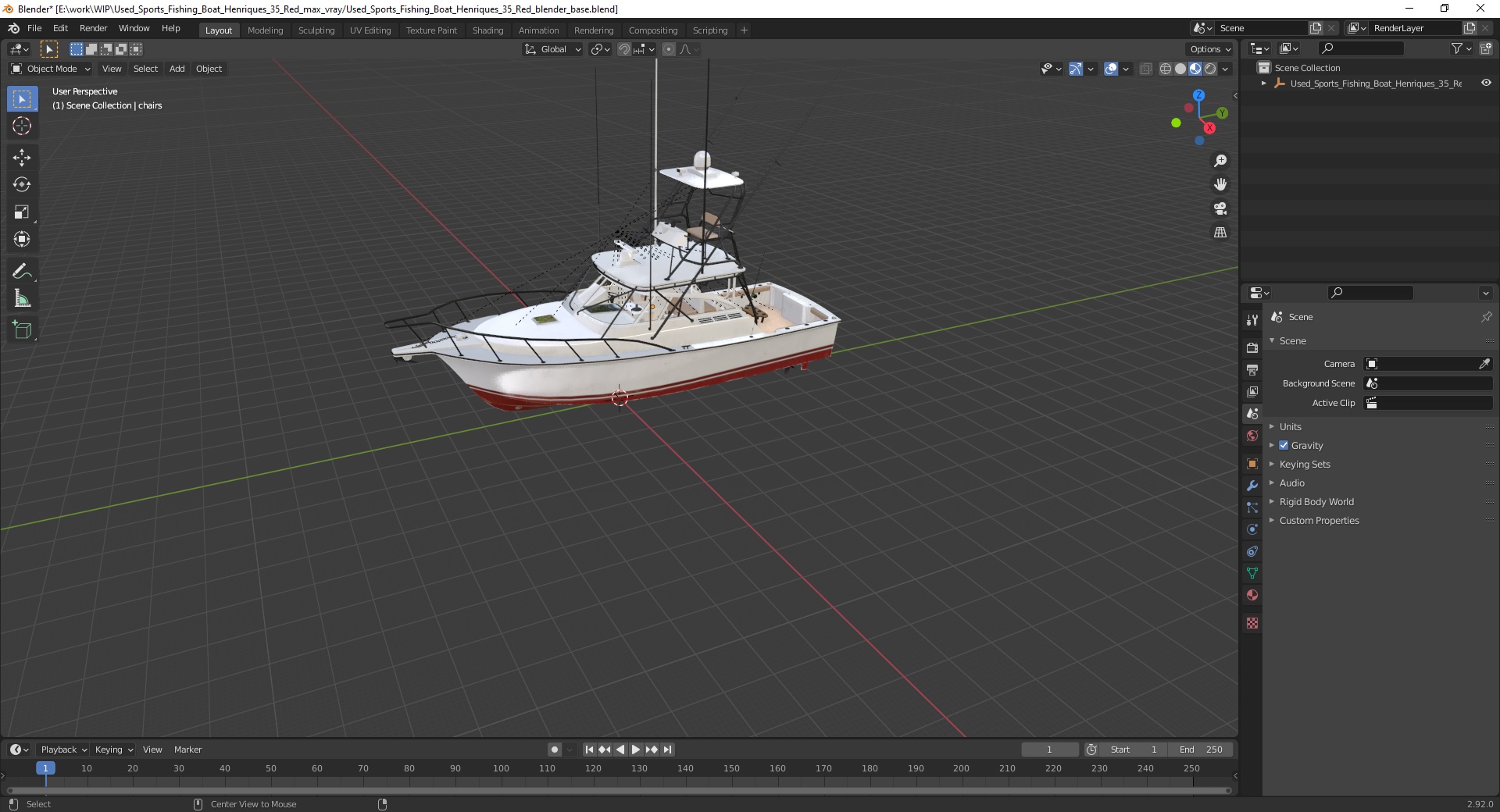
Task: Switch to material preview shading
Action: pyautogui.click(x=1195, y=69)
